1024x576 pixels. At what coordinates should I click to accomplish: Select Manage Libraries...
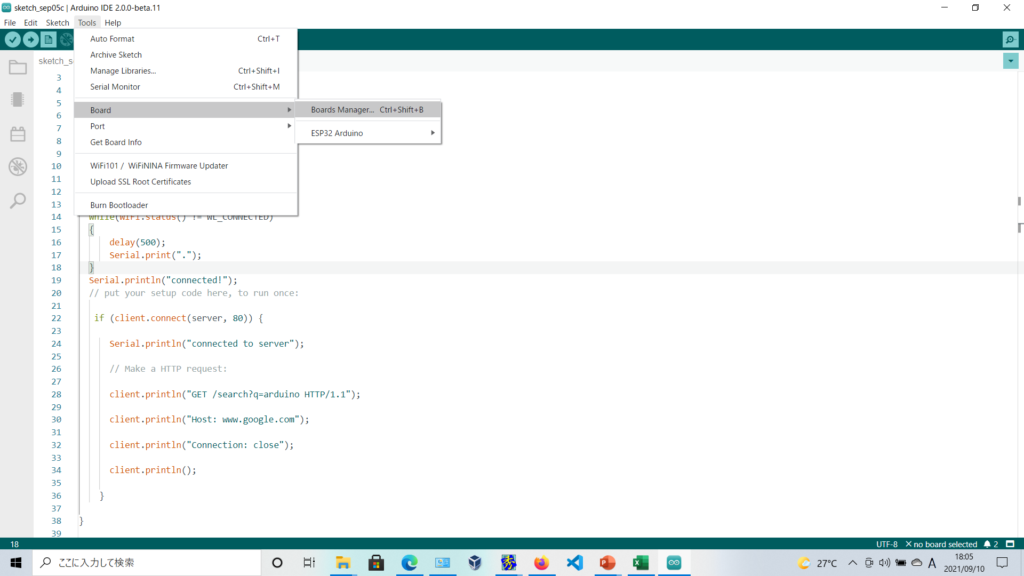point(186,71)
